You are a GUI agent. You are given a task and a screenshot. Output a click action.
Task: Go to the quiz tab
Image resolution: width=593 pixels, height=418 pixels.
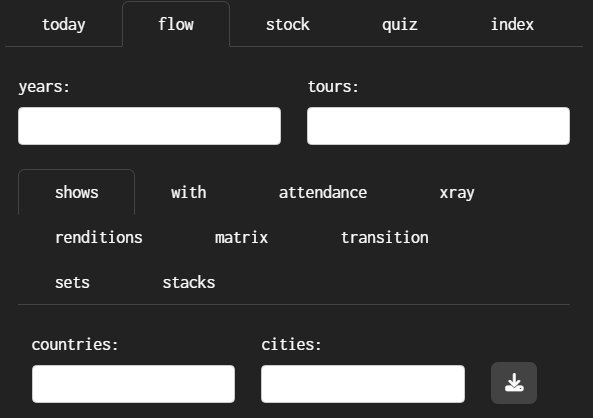(400, 25)
